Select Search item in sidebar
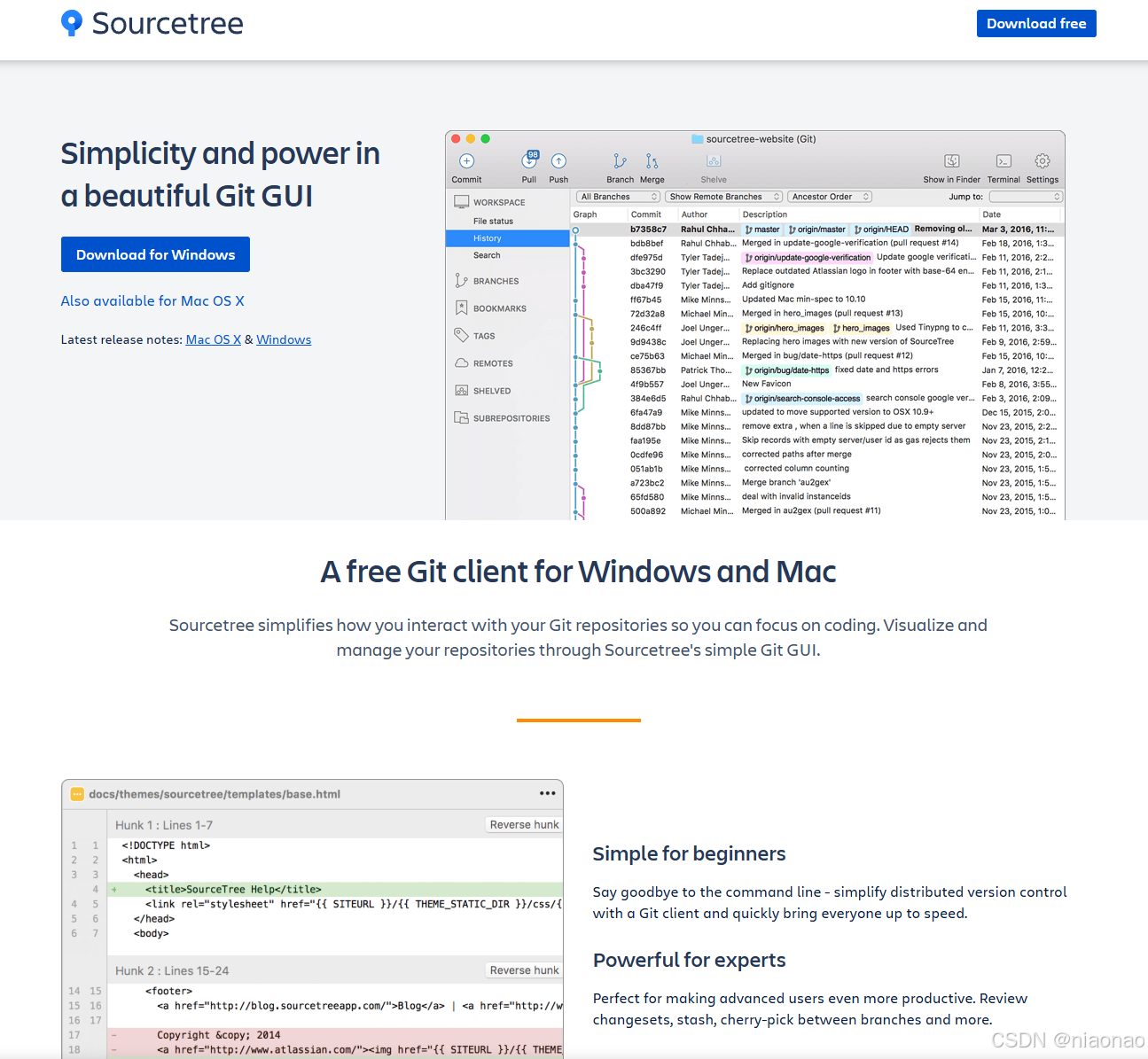 pyautogui.click(x=487, y=255)
